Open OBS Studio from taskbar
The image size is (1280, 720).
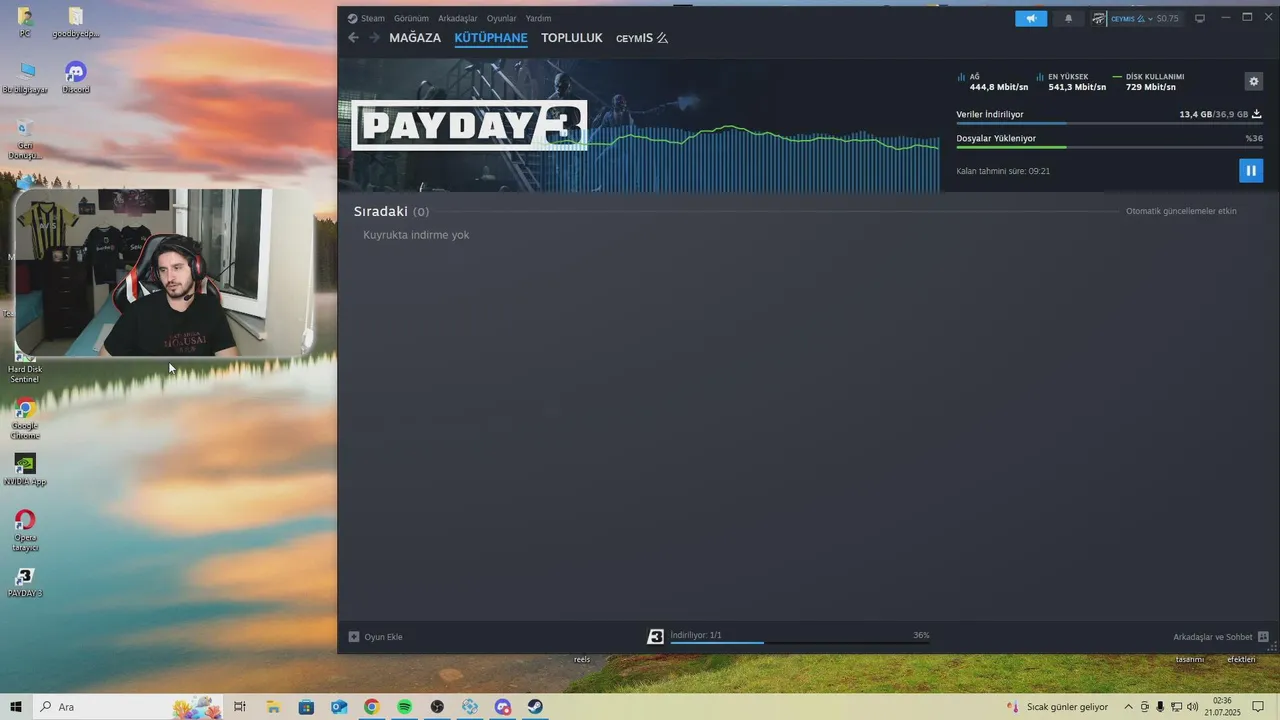click(437, 707)
